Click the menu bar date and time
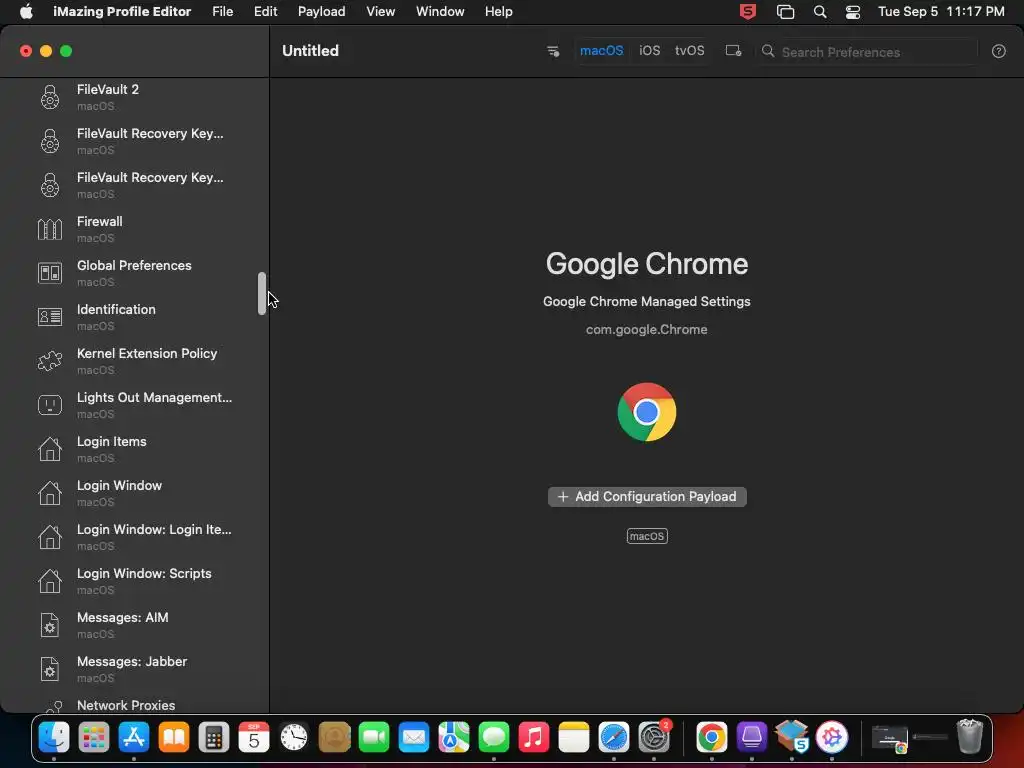The height and width of the screenshot is (768, 1024). 941,12
